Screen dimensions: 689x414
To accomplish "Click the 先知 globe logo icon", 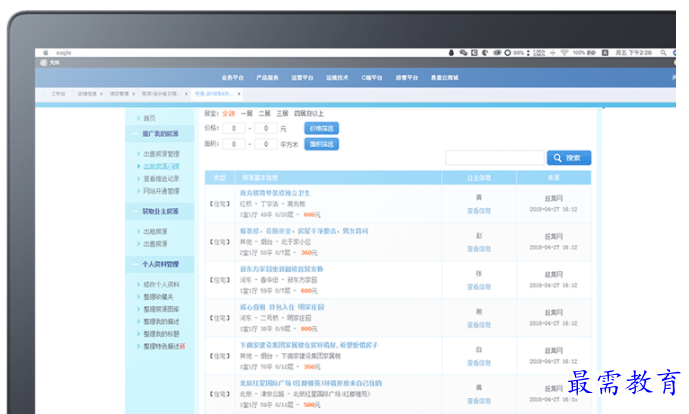I will [44, 63].
